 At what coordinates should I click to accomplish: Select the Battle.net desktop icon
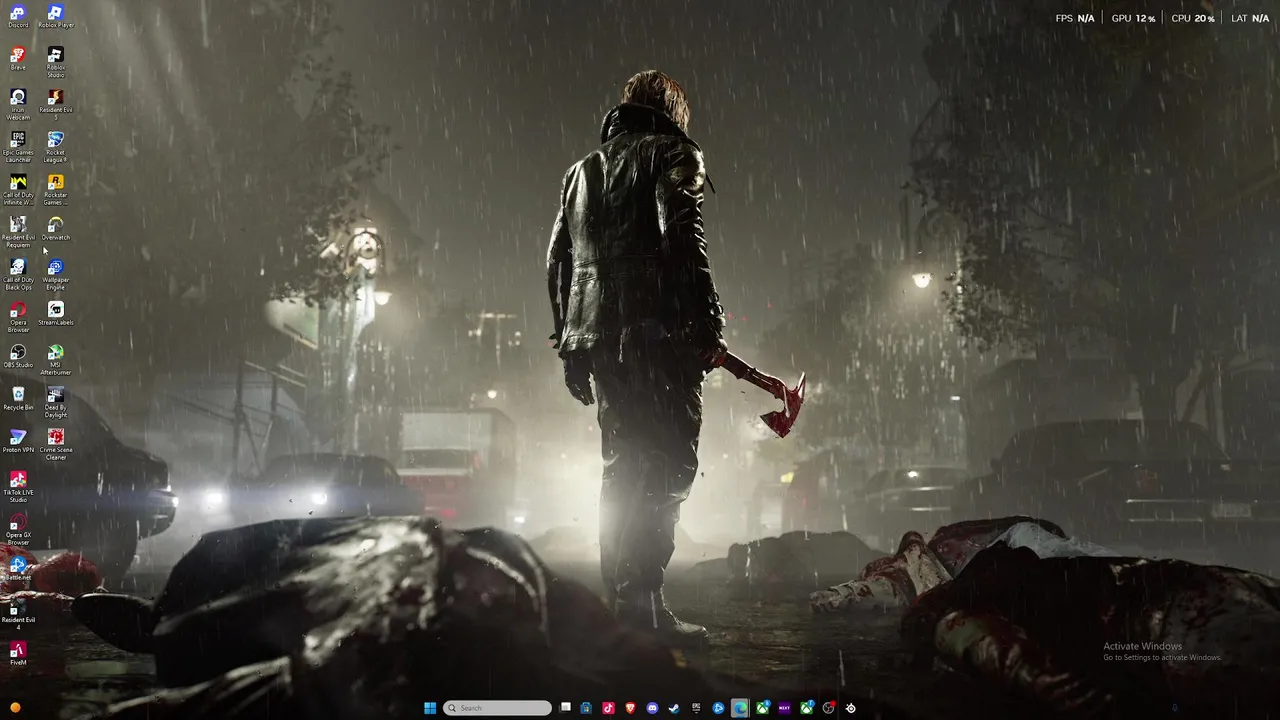[18, 570]
